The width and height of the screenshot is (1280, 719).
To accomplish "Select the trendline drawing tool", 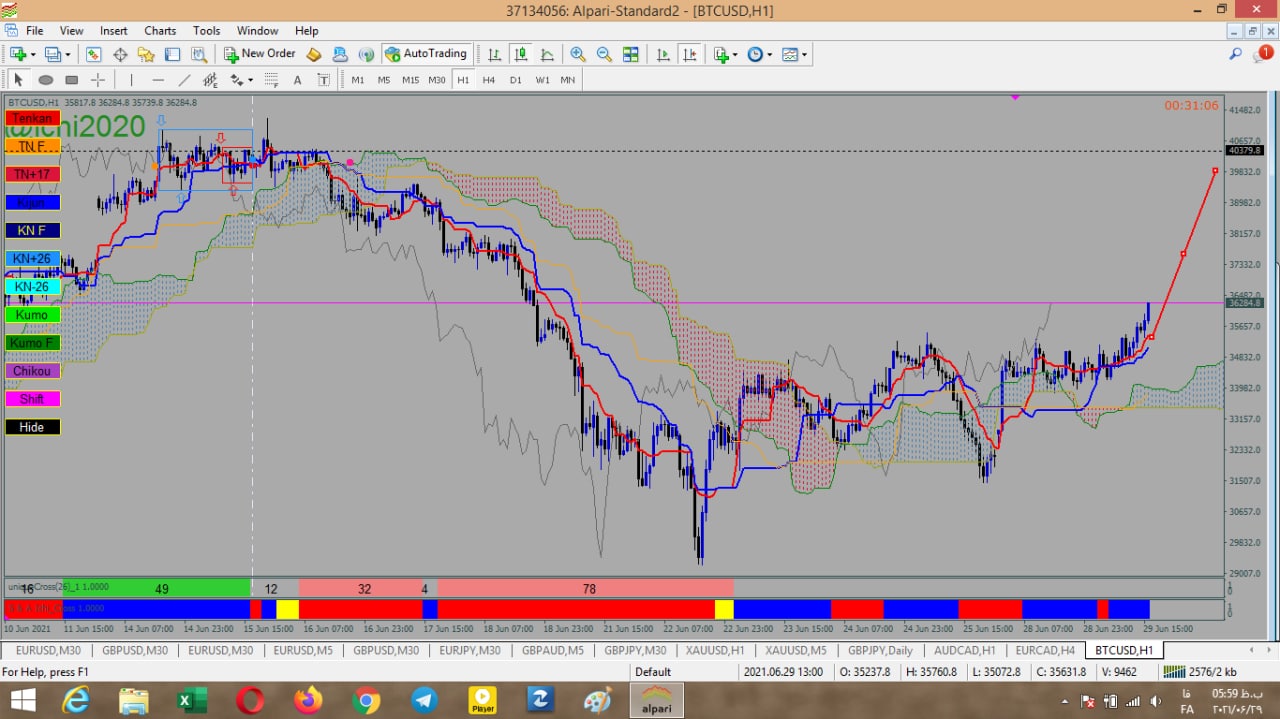I will click(x=184, y=80).
